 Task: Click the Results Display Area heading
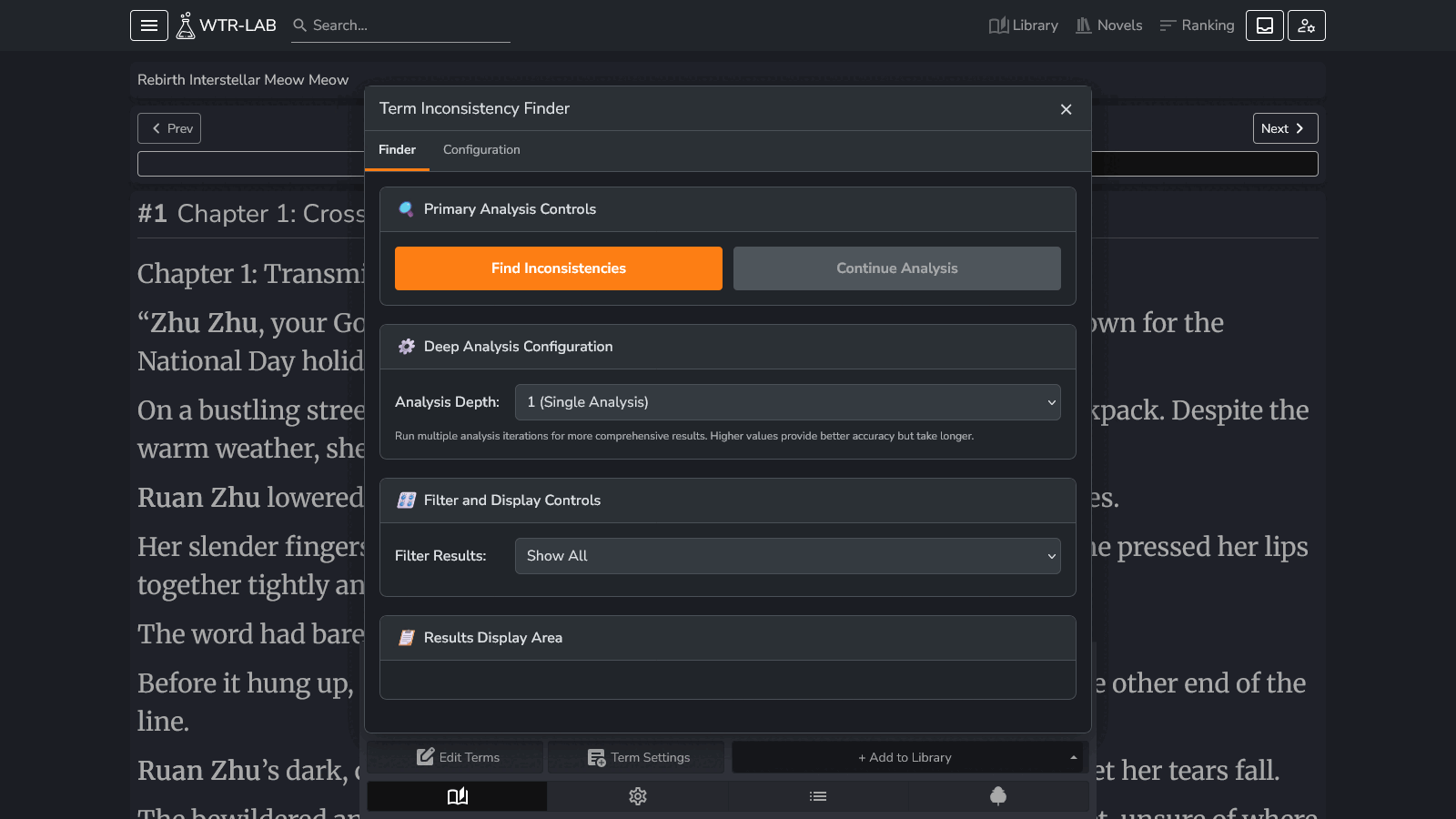click(x=493, y=638)
